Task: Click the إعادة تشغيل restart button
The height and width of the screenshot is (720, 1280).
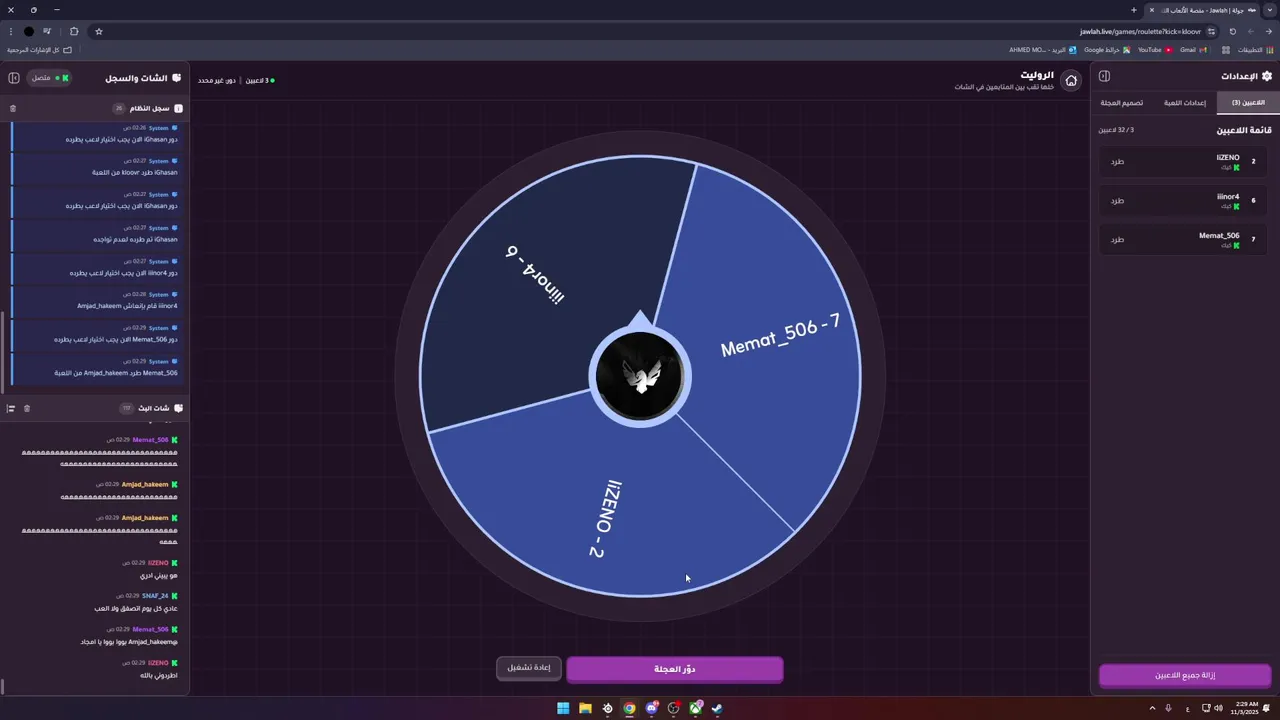Action: (x=529, y=668)
